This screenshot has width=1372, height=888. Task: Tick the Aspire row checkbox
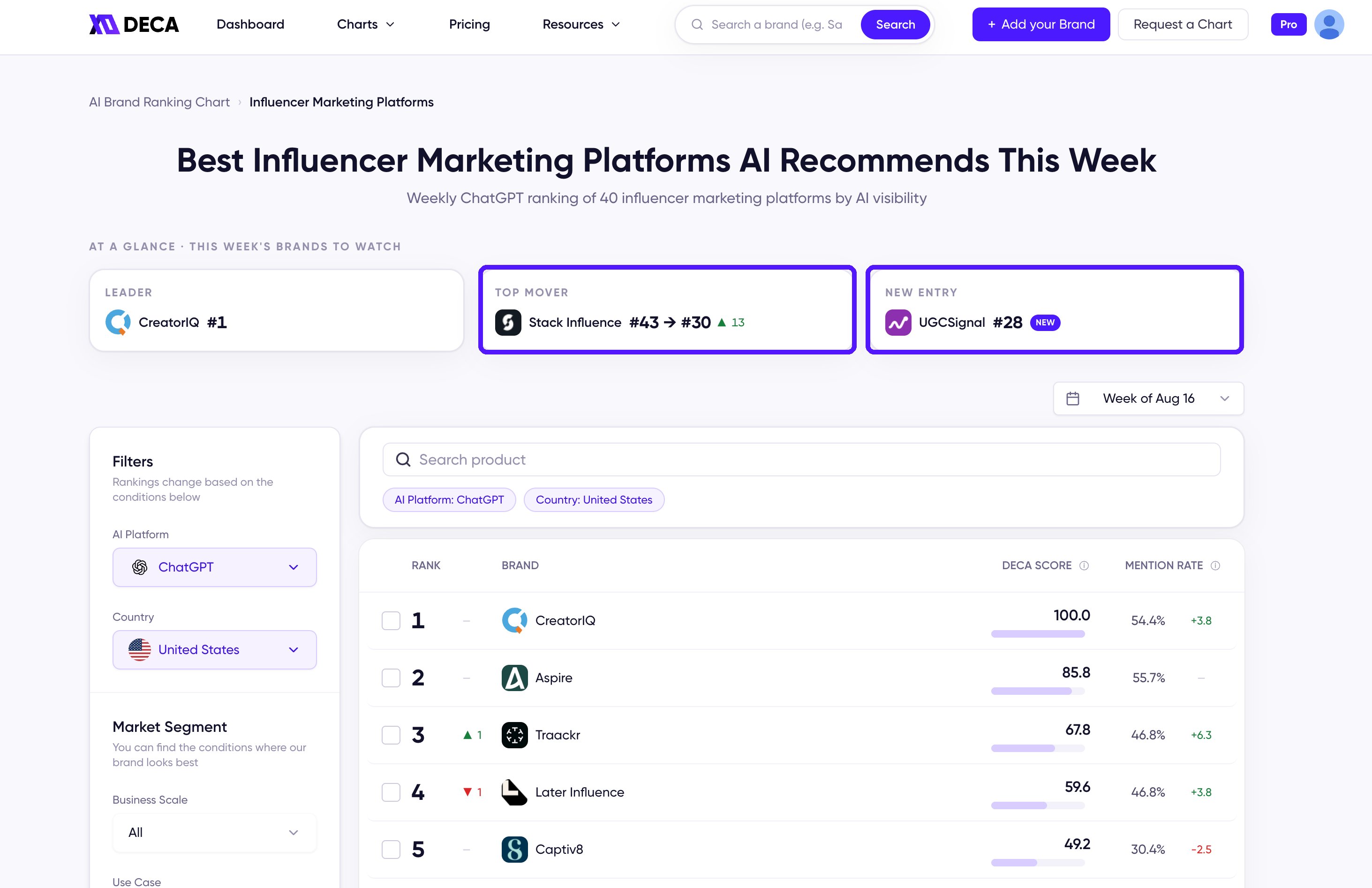[391, 677]
